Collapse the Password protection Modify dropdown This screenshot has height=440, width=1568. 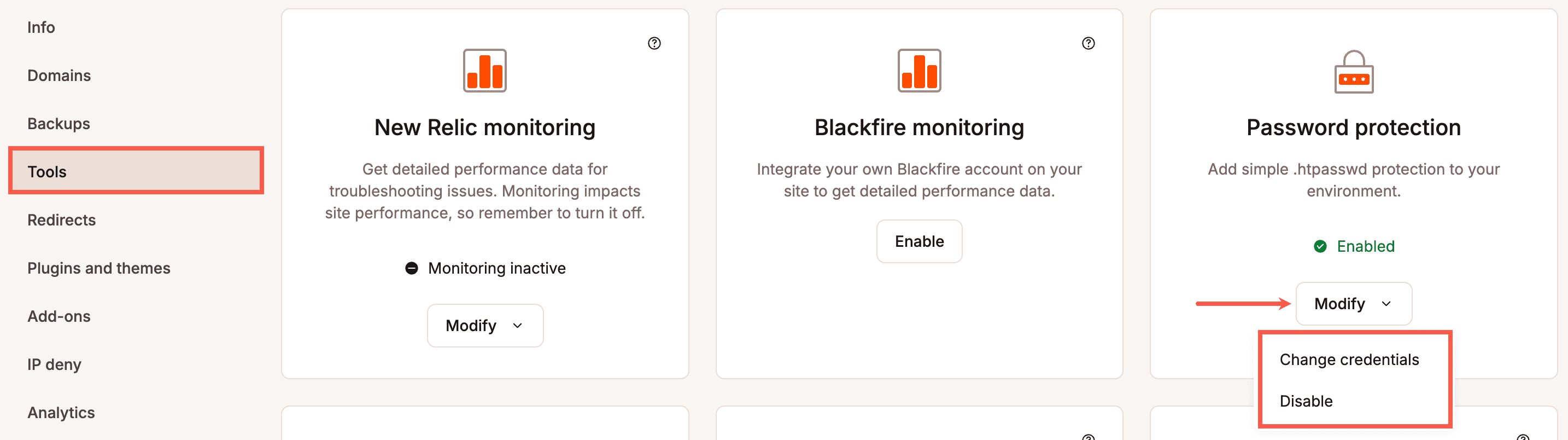click(1353, 304)
